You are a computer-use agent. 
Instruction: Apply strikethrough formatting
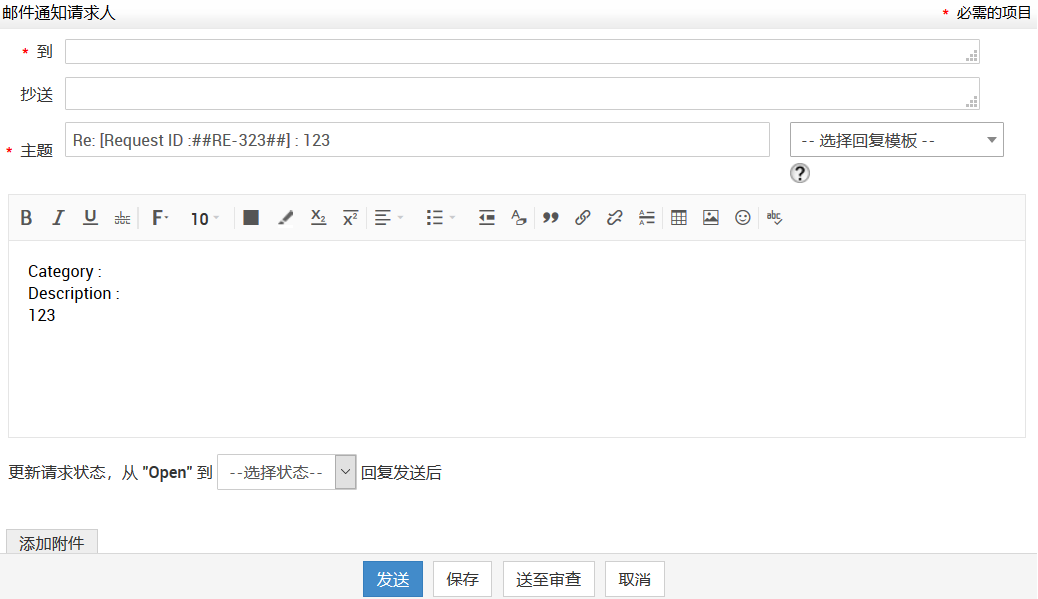pos(122,218)
